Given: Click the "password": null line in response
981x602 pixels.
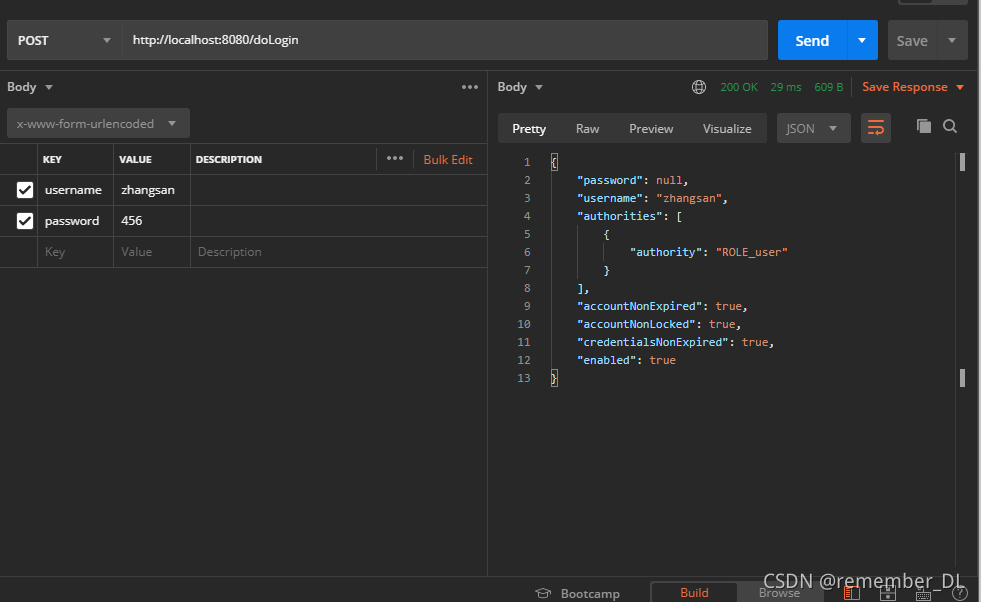Looking at the screenshot, I should click(x=633, y=180).
